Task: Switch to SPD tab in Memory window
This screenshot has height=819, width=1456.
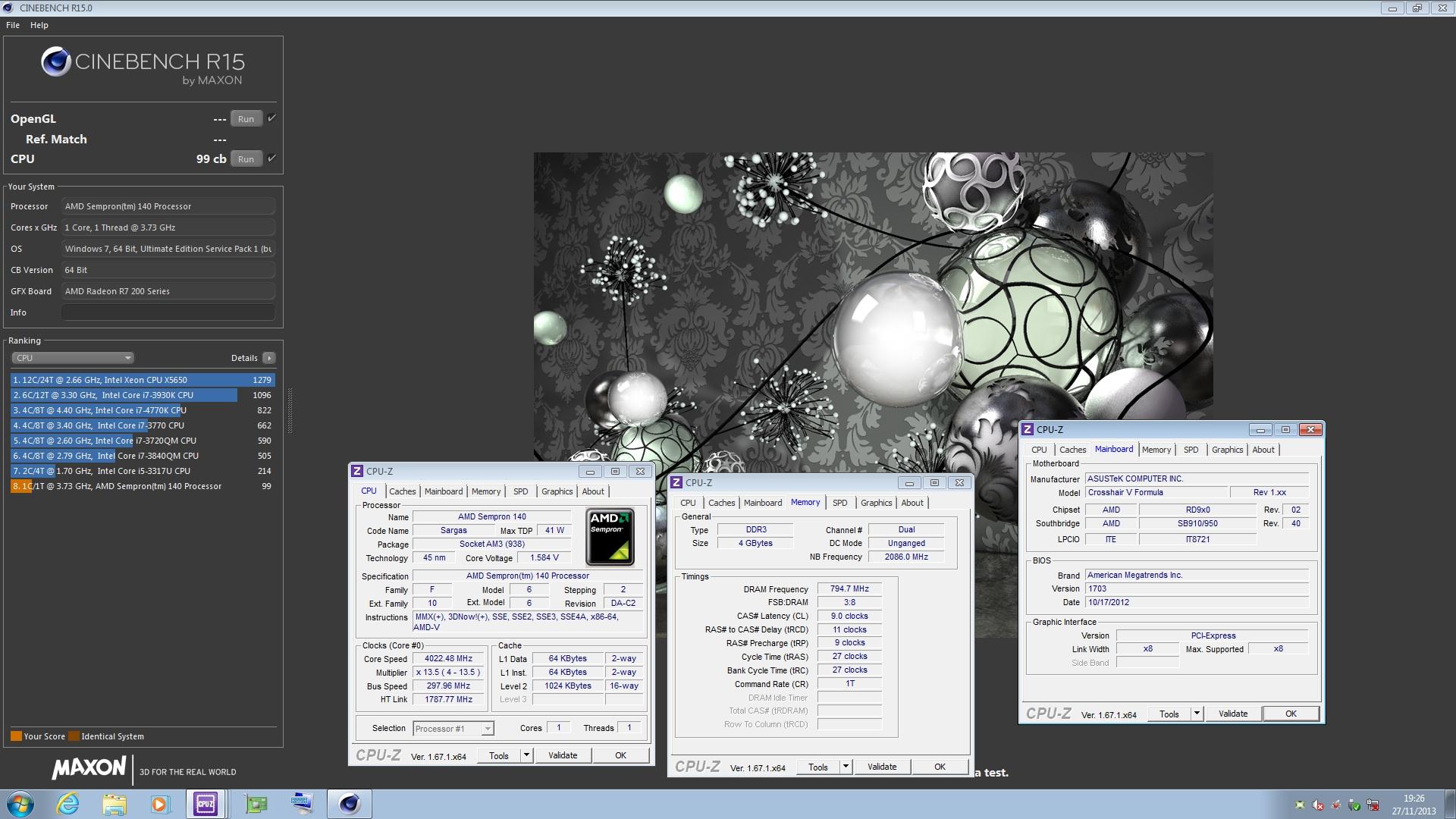Action: point(840,503)
